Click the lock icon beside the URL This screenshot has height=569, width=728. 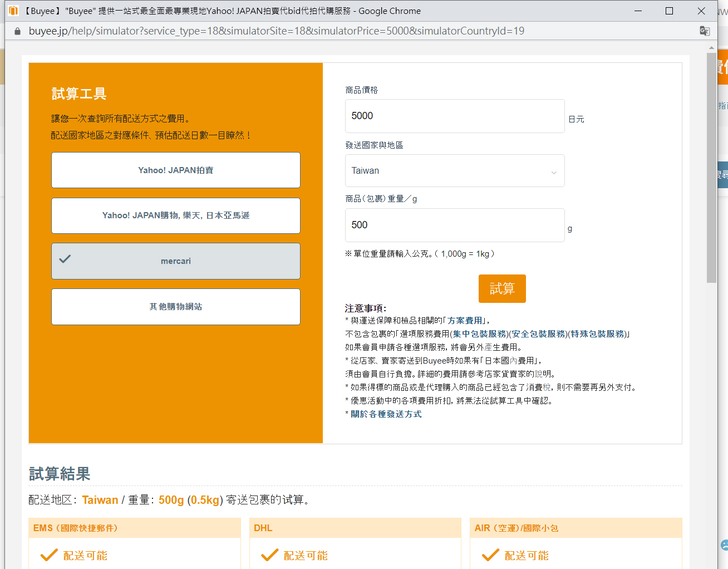coord(14,31)
